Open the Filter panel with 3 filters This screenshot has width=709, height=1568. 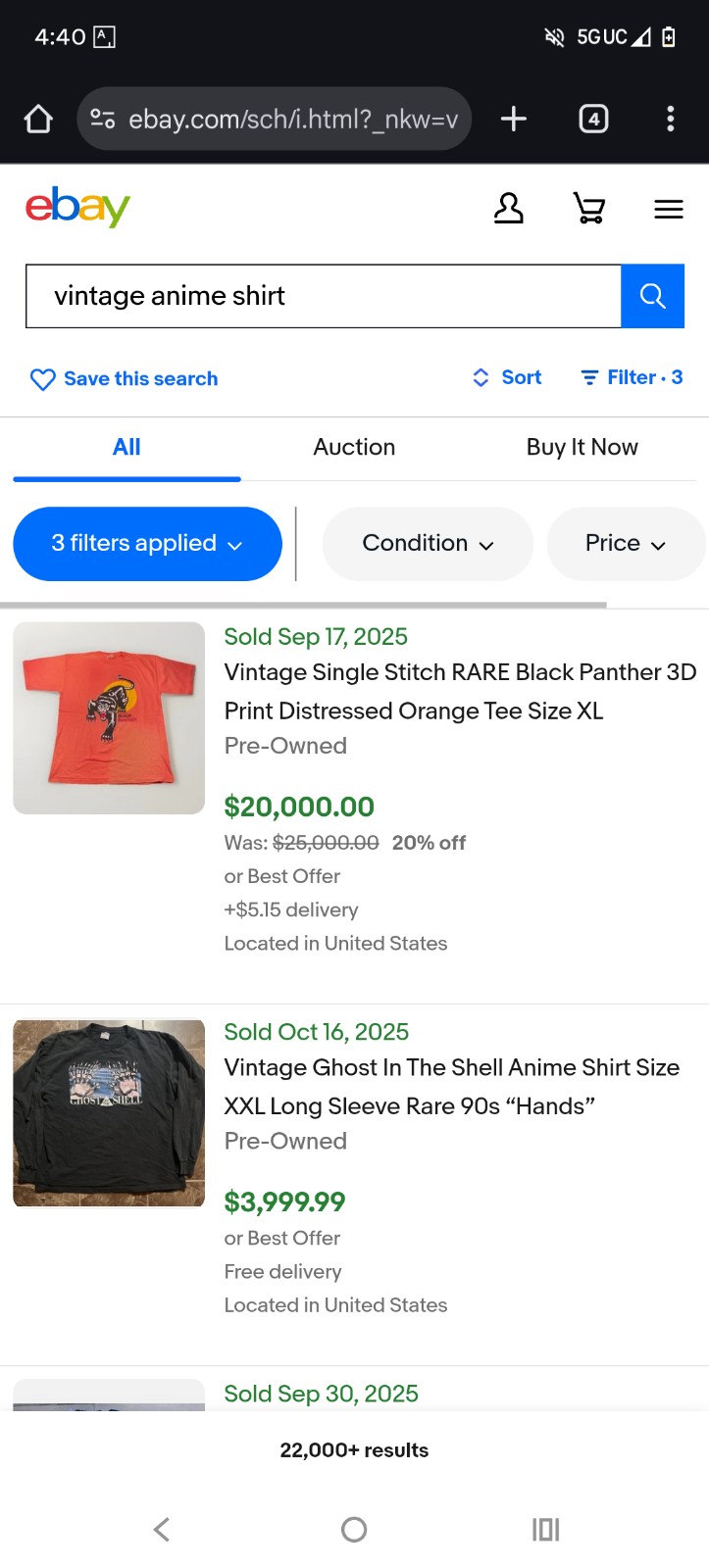pyautogui.click(x=632, y=377)
